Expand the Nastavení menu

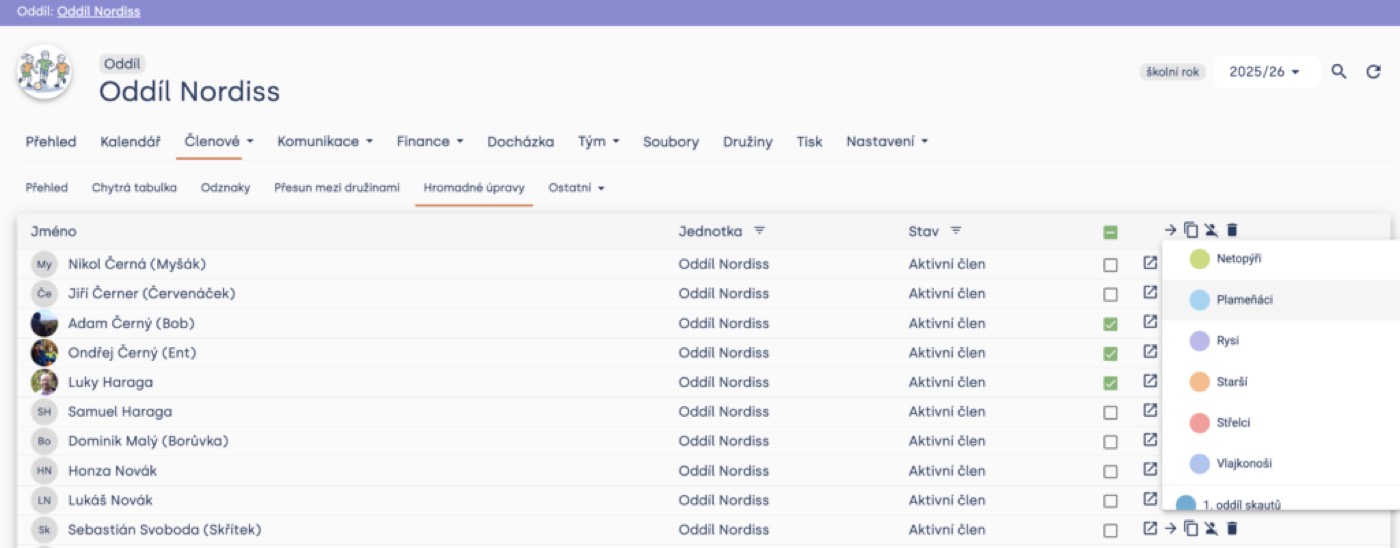pos(887,142)
